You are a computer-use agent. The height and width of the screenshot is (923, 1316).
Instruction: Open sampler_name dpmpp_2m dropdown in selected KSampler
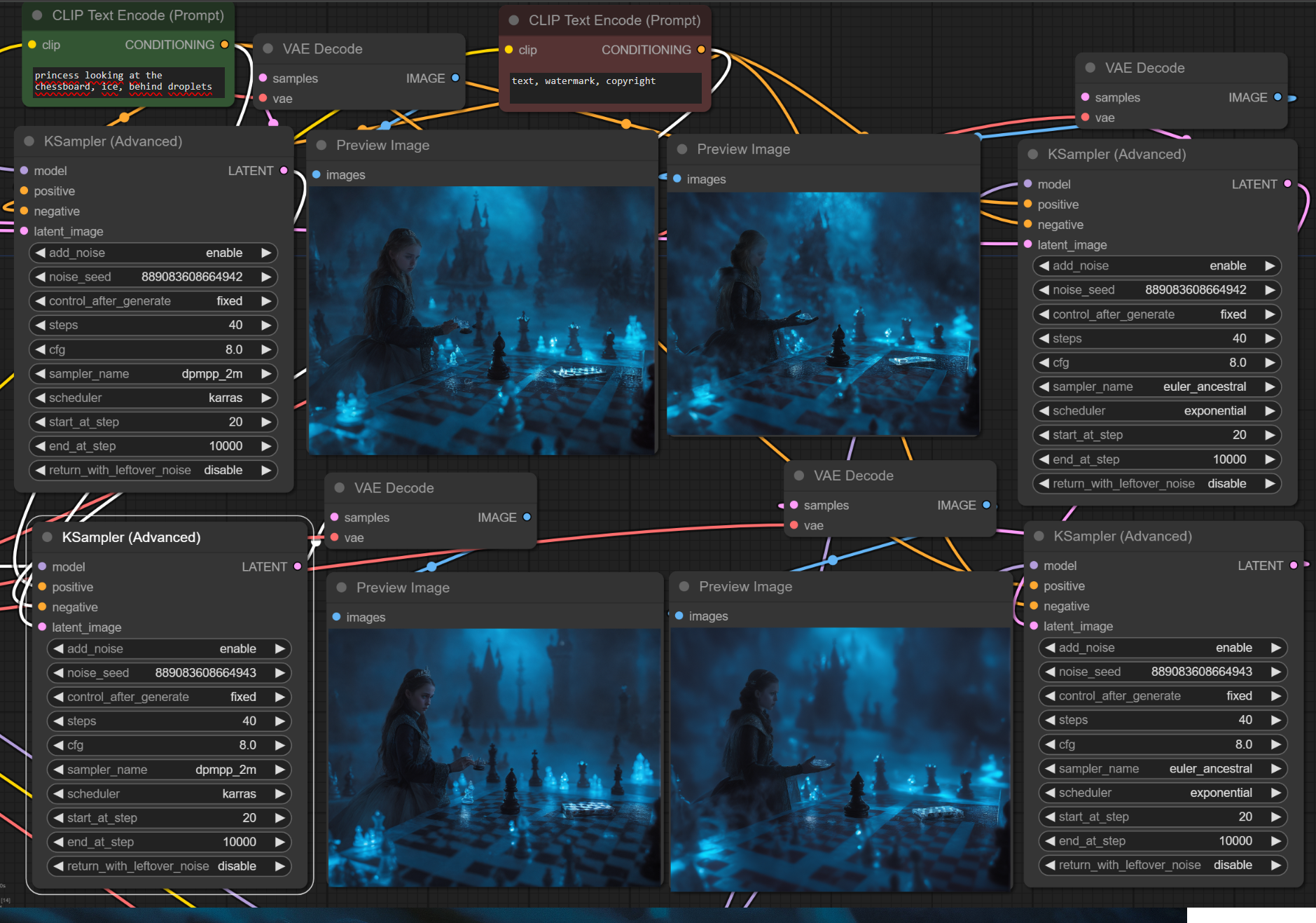[x=169, y=770]
